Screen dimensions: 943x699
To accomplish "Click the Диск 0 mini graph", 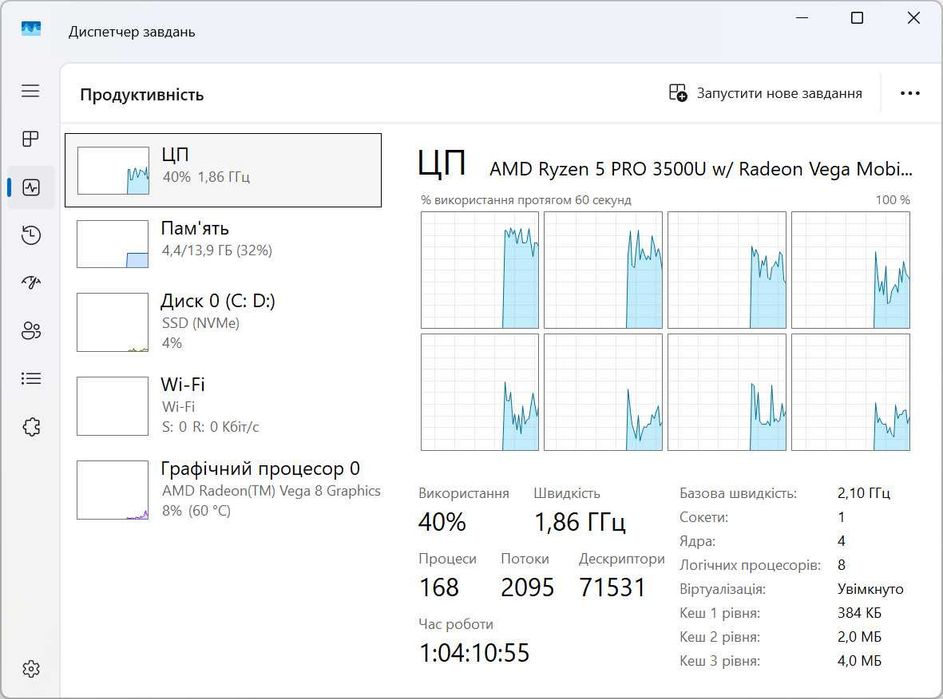I will (112, 322).
